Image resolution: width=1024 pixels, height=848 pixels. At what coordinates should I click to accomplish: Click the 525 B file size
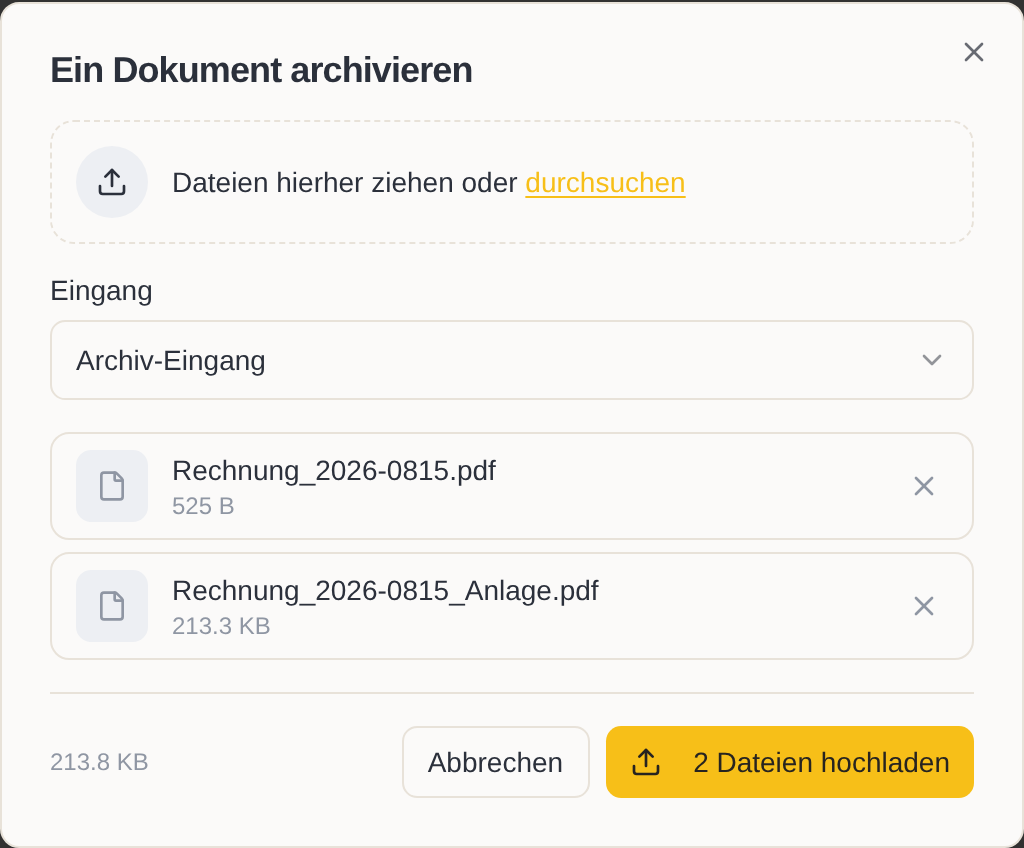pos(203,506)
